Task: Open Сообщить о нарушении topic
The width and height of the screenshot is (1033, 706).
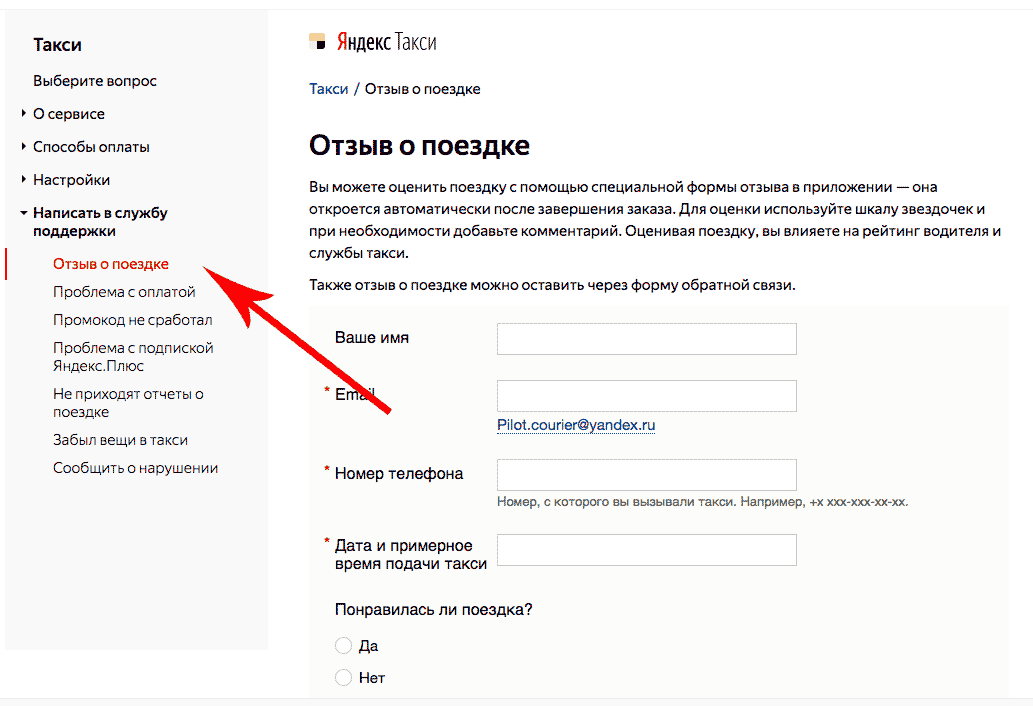Action: tap(135, 468)
